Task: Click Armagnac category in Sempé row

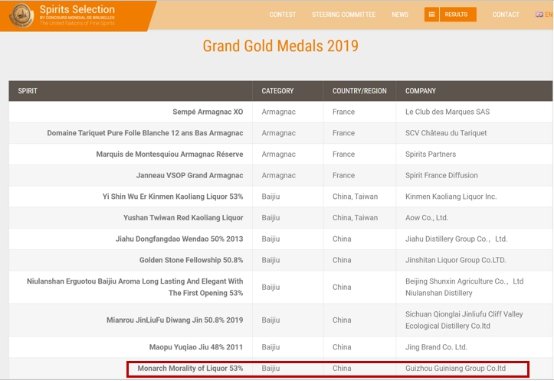Action: pyautogui.click(x=278, y=112)
